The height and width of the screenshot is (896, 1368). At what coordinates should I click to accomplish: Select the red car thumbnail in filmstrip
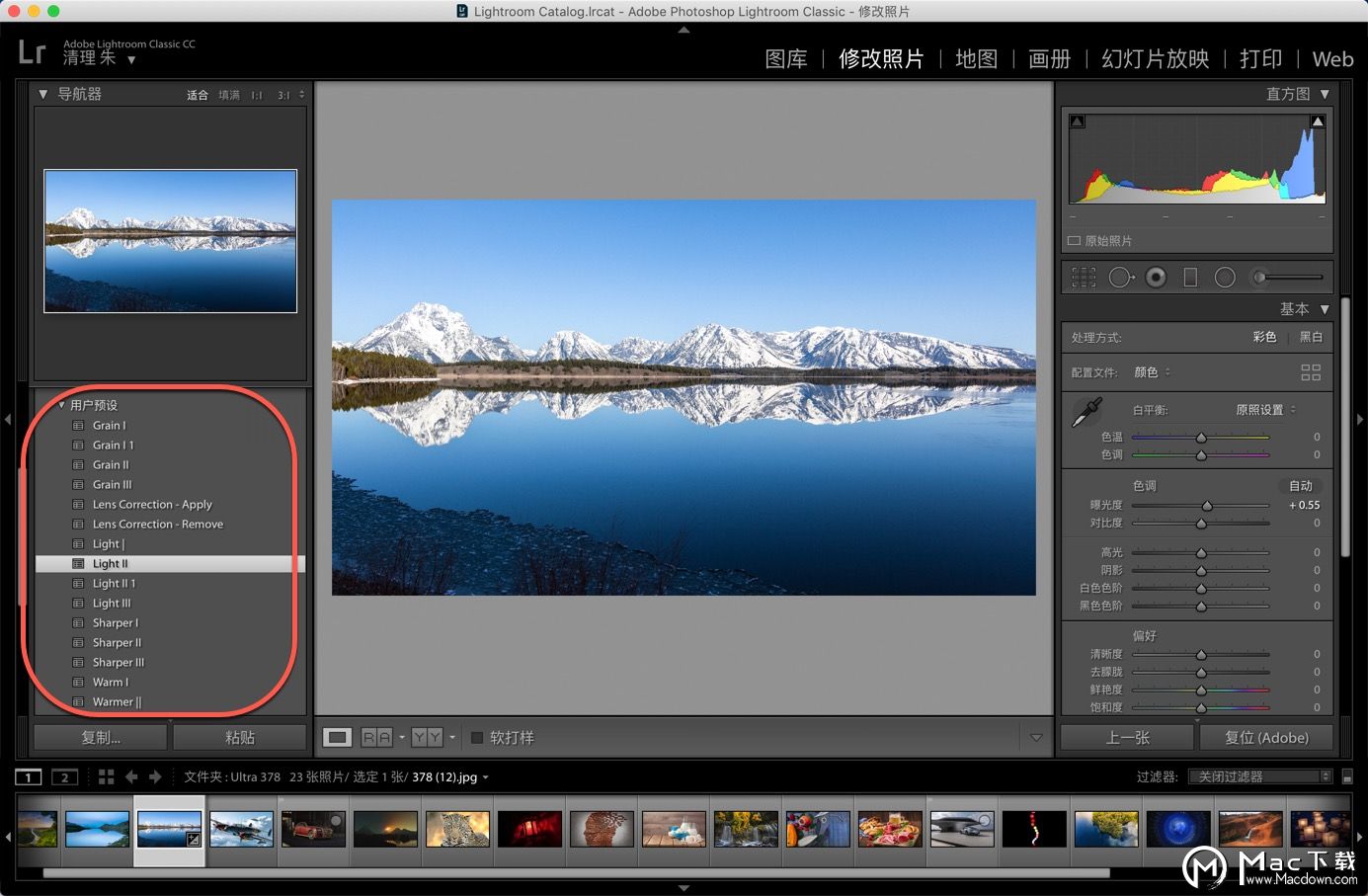(313, 829)
